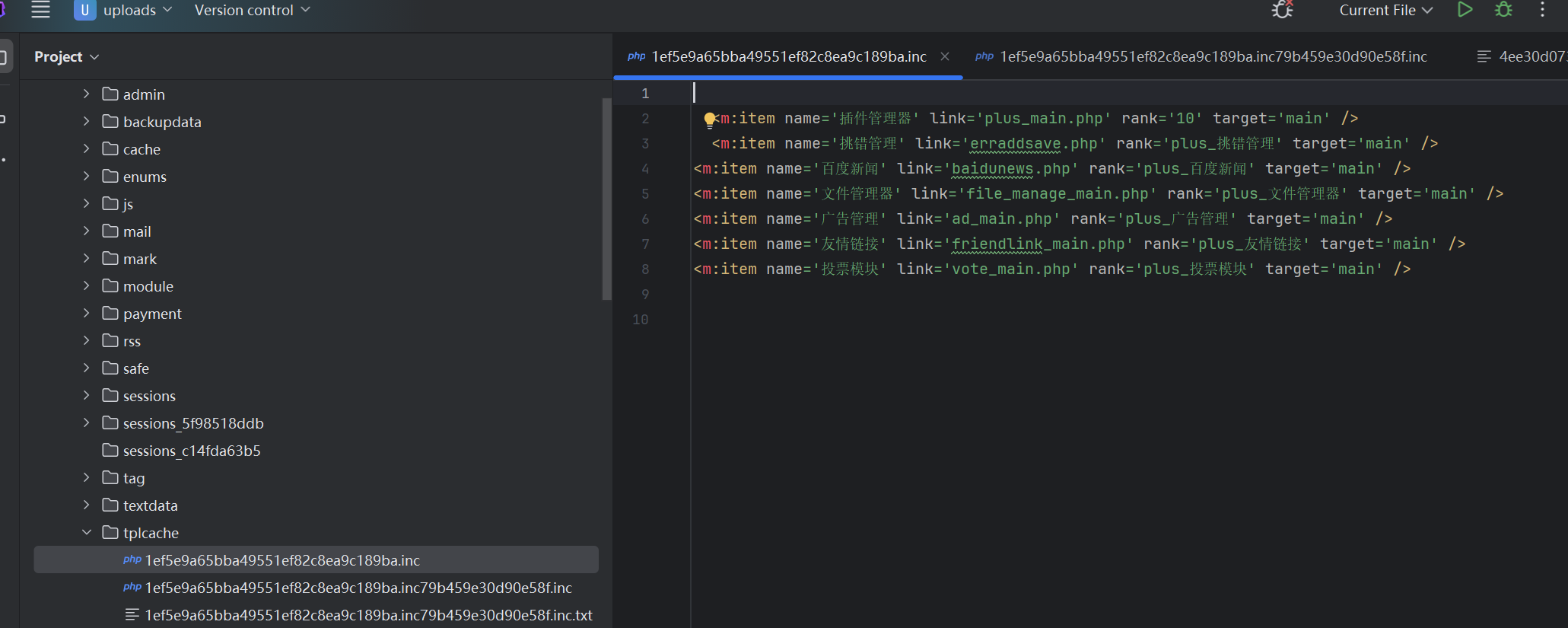Screen dimensions: 1568x628
Task: Expand the sessions_5f98518ddb folder
Action: tap(86, 422)
